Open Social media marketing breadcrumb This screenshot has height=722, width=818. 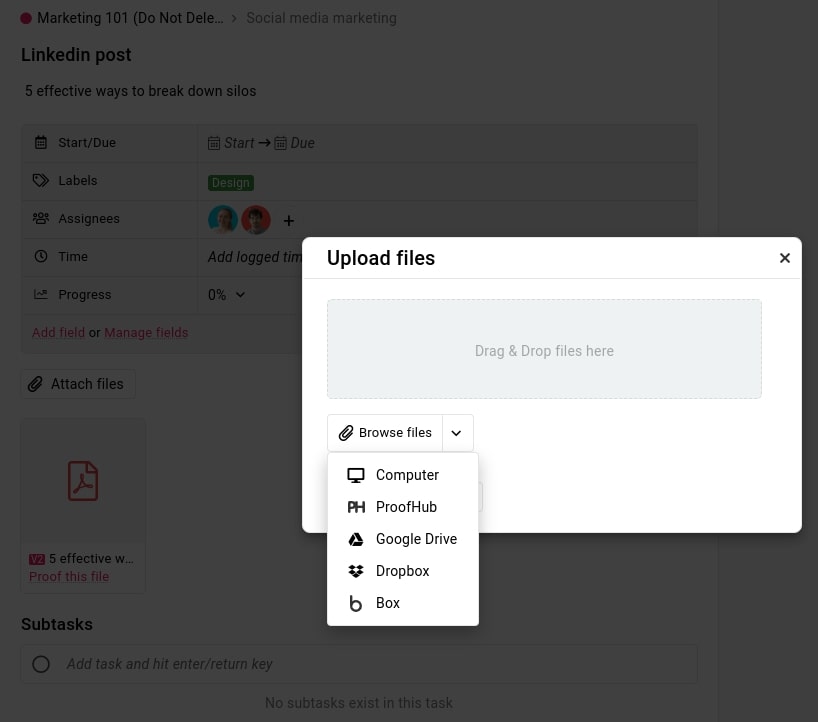(321, 18)
